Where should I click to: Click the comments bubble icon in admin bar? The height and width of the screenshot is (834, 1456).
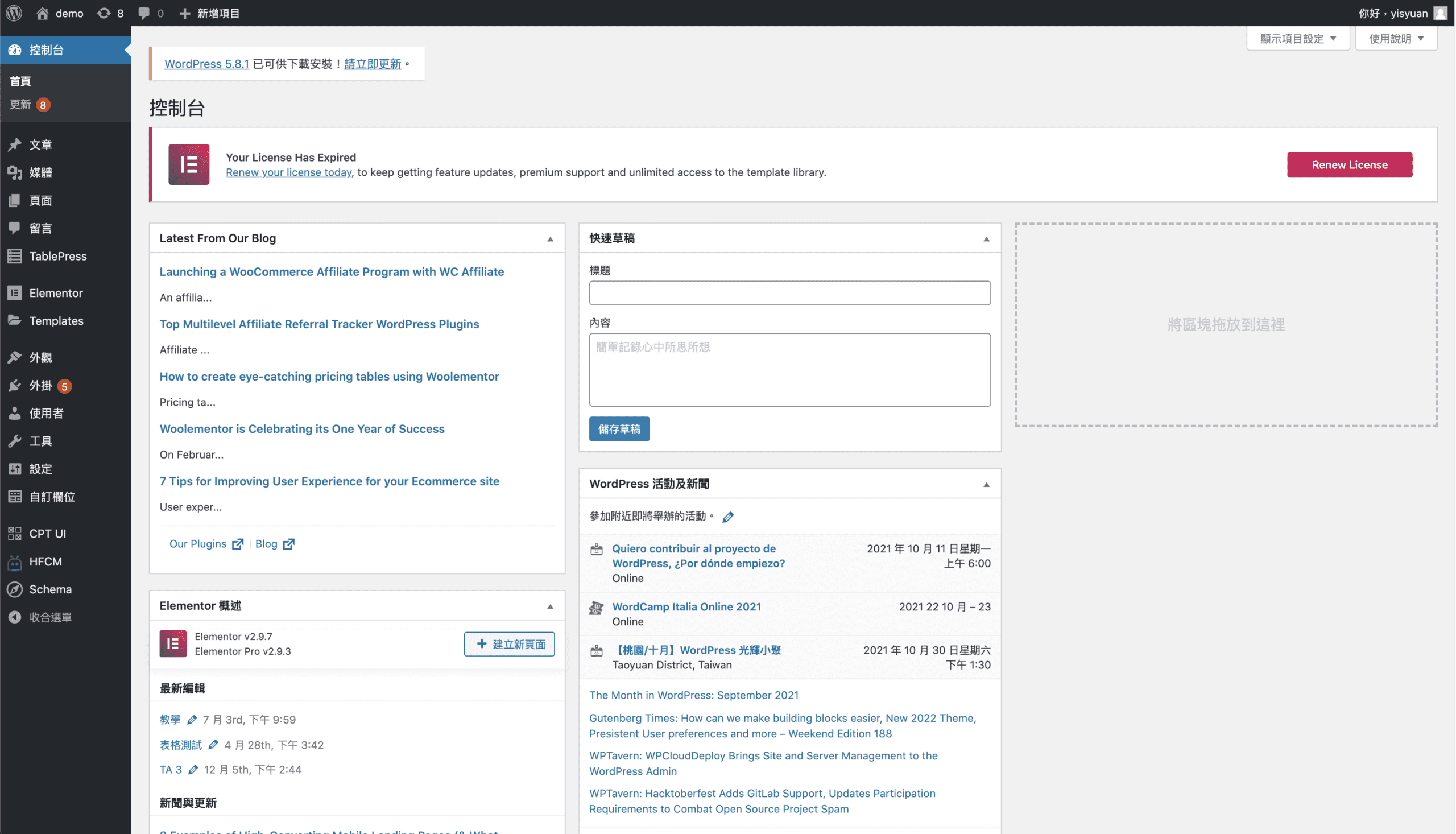click(x=144, y=13)
